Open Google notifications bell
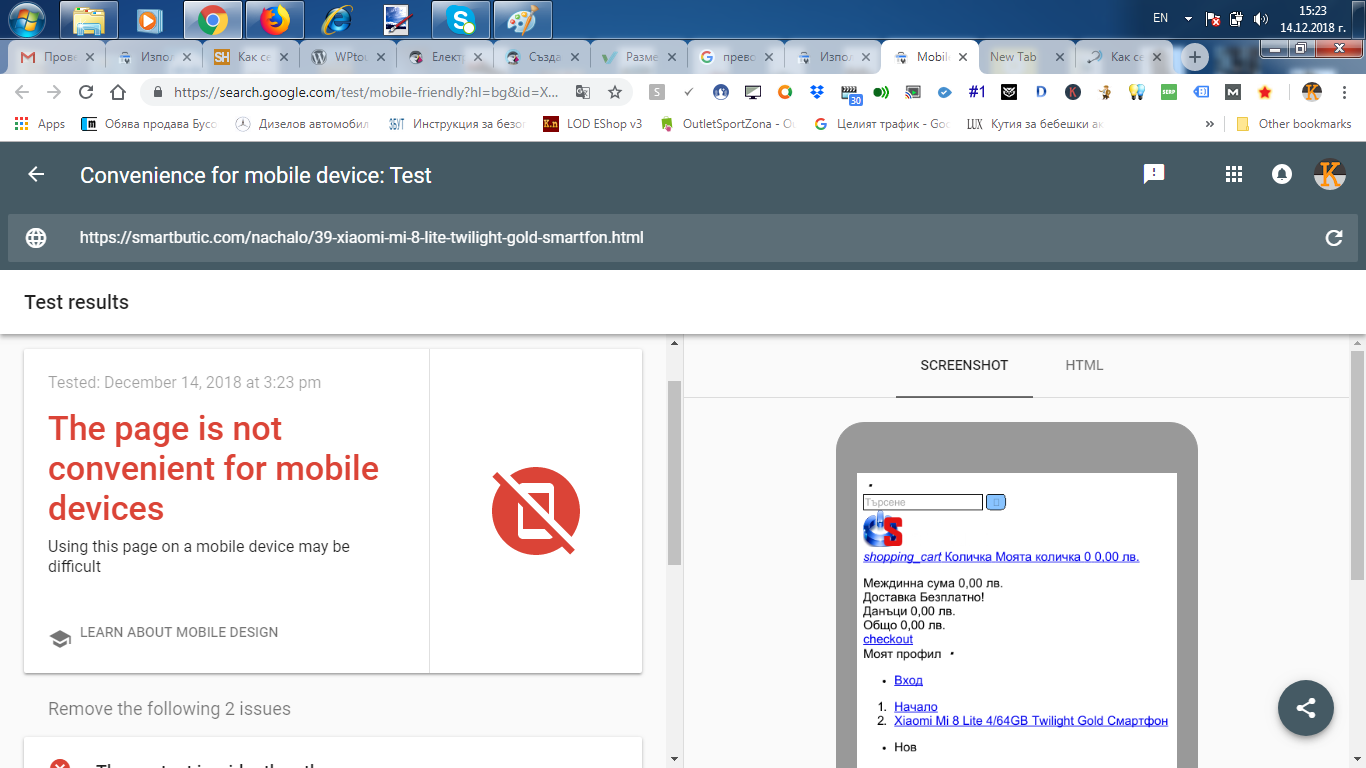 (x=1281, y=174)
